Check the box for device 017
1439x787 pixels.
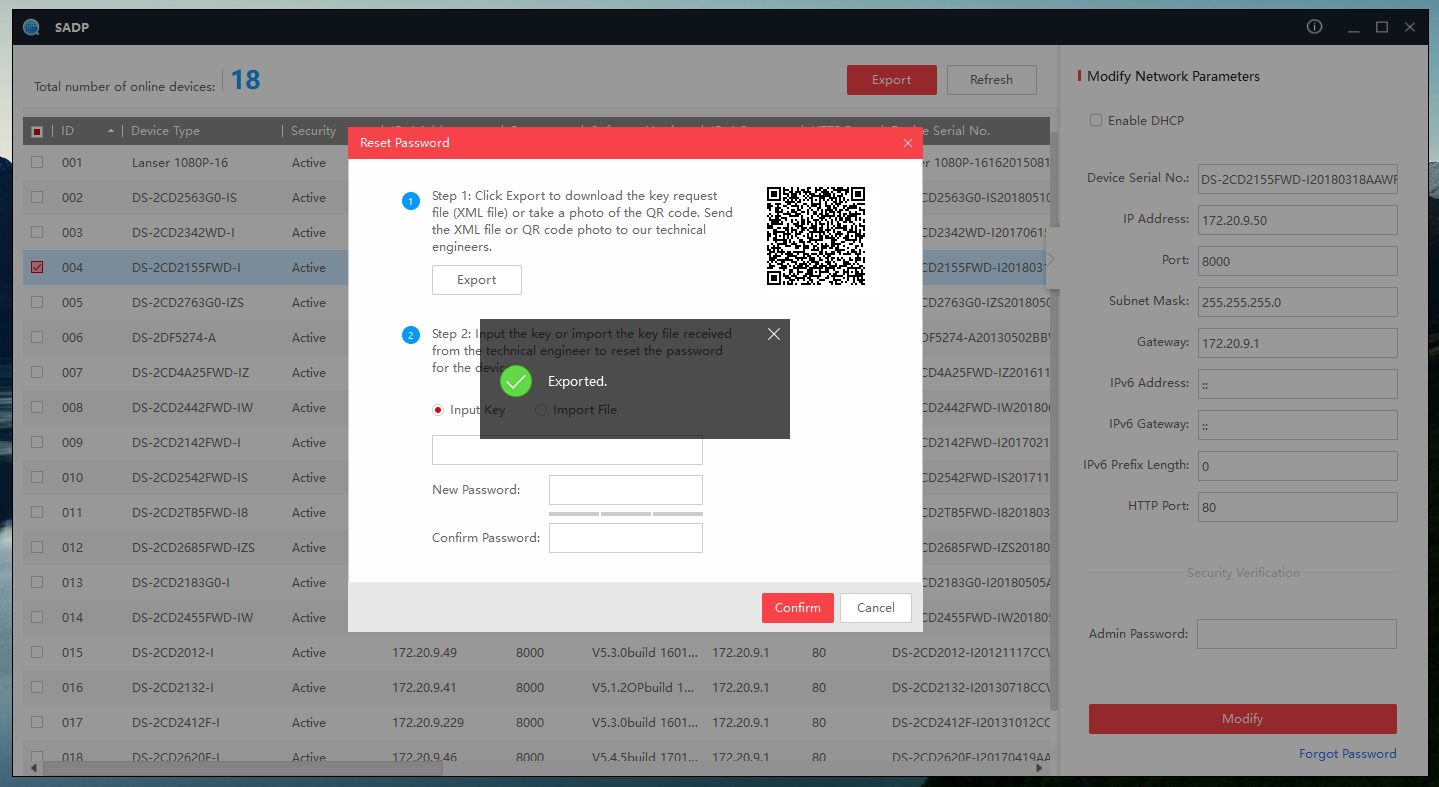[37, 722]
